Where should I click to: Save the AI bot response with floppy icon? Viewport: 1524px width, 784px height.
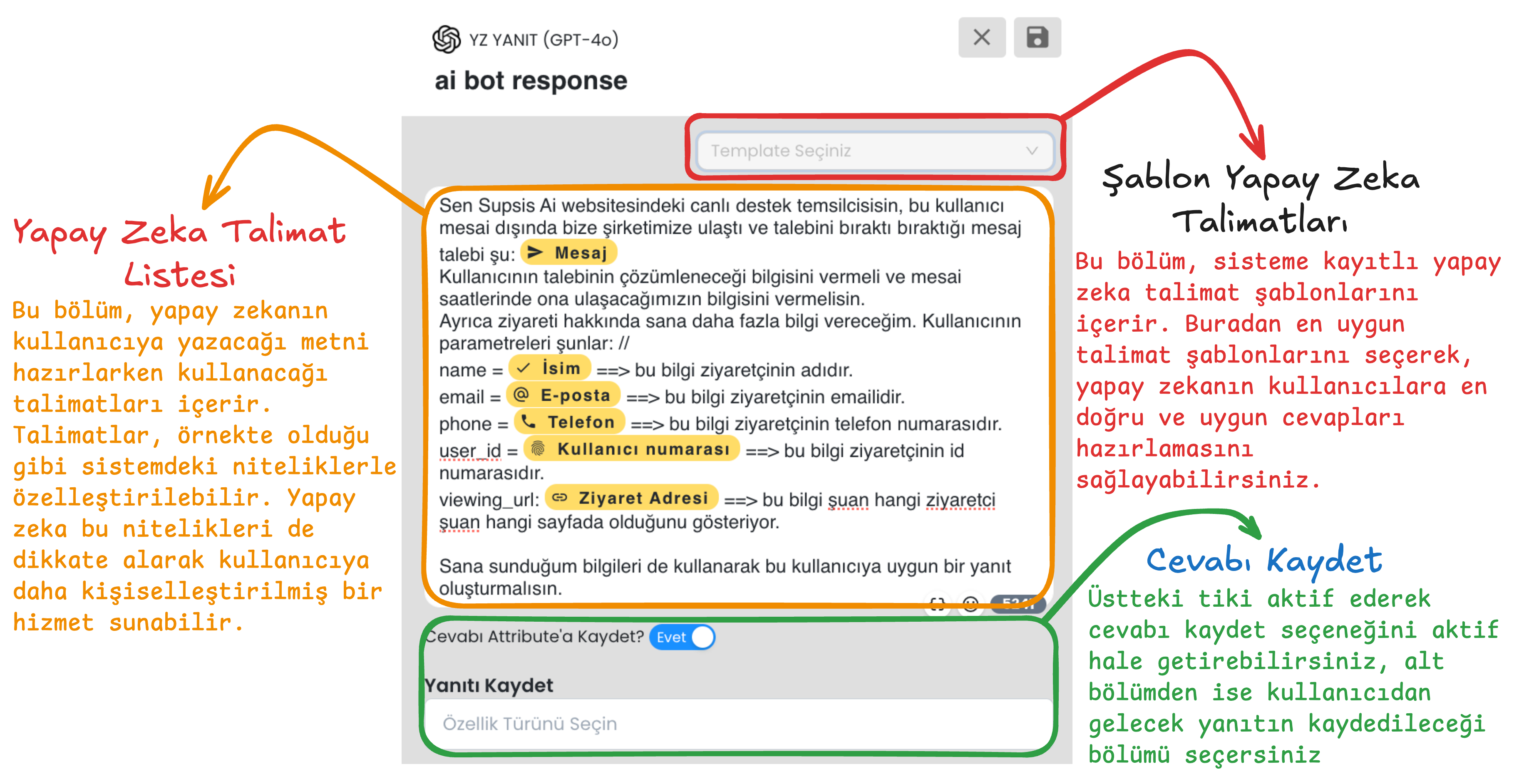(1037, 38)
